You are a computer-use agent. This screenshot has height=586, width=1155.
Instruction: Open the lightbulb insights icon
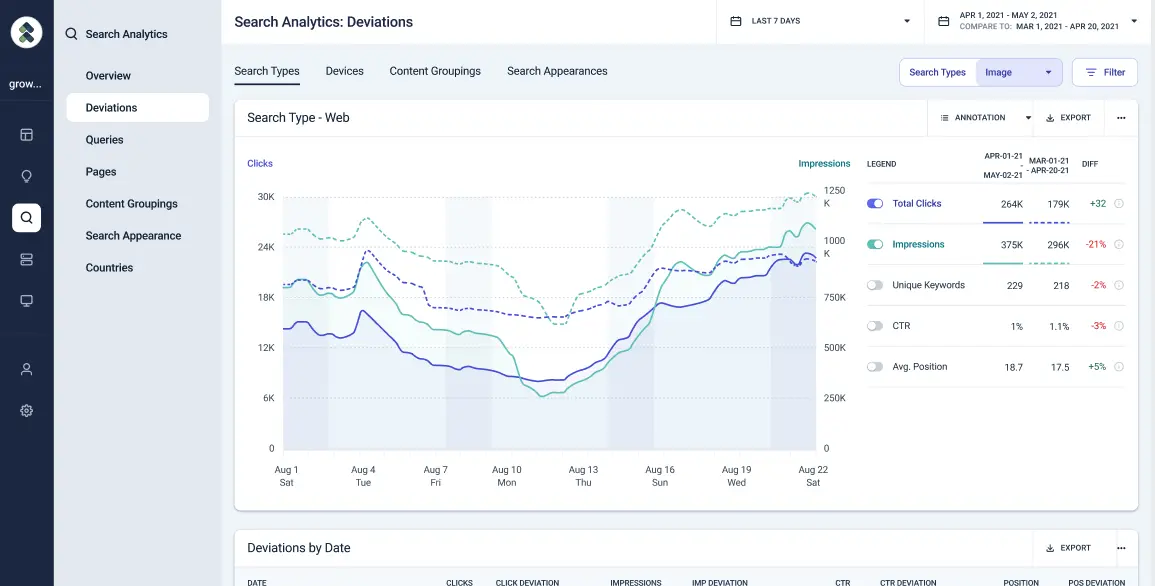[27, 176]
